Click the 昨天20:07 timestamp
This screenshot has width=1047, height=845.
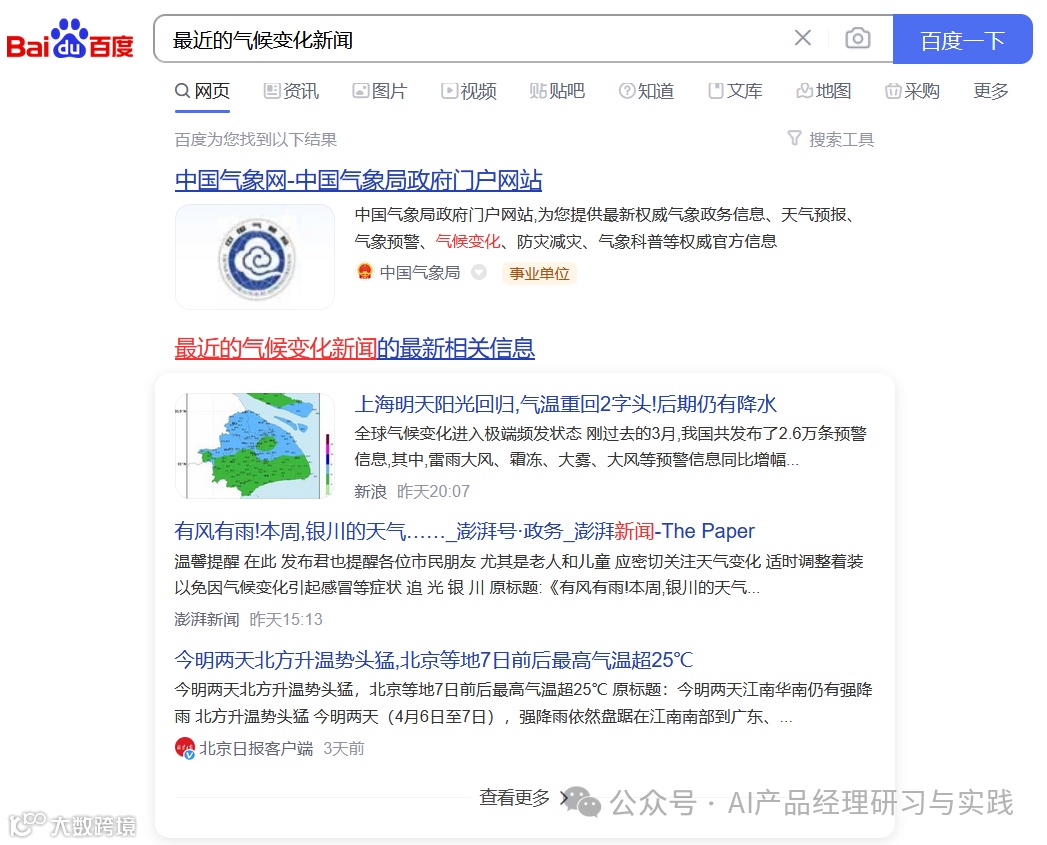point(433,492)
